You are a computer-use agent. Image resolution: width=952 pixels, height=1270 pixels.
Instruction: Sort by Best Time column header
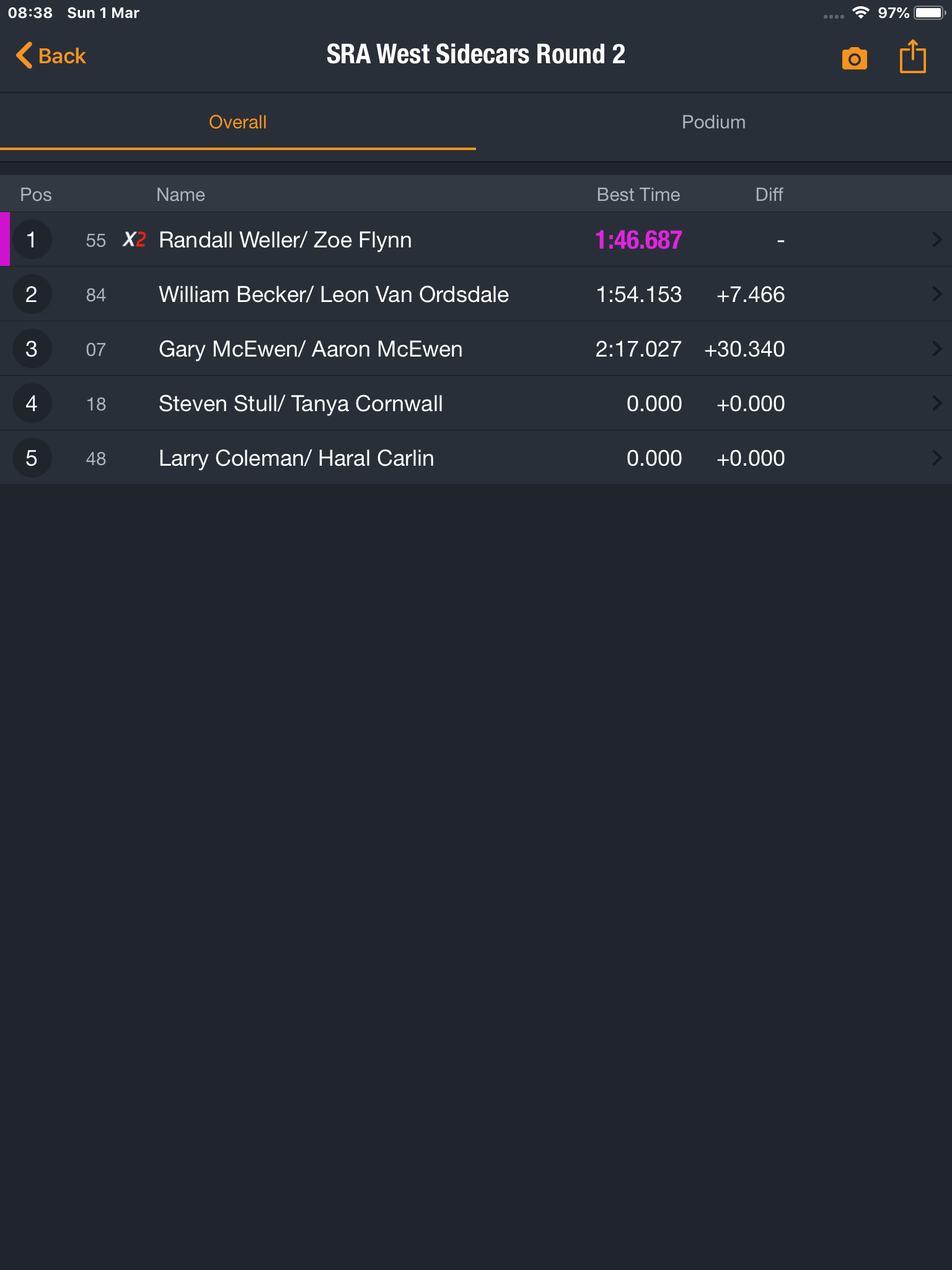638,195
